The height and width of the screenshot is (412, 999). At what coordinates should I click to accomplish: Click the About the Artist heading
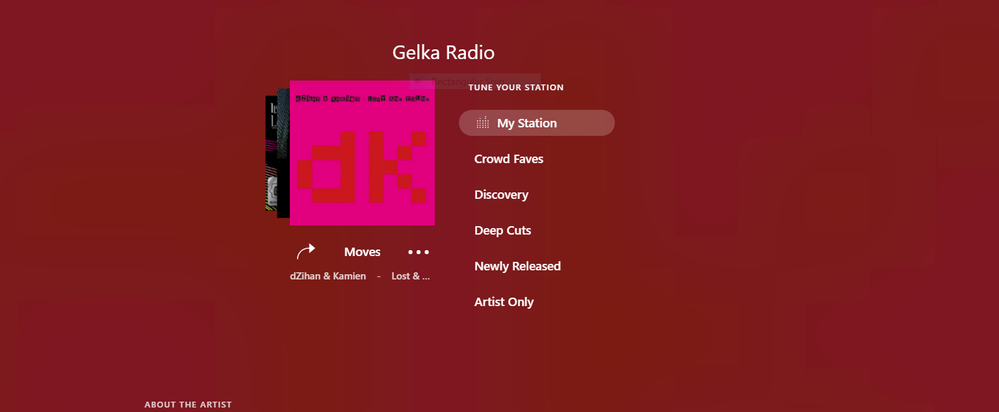point(188,404)
